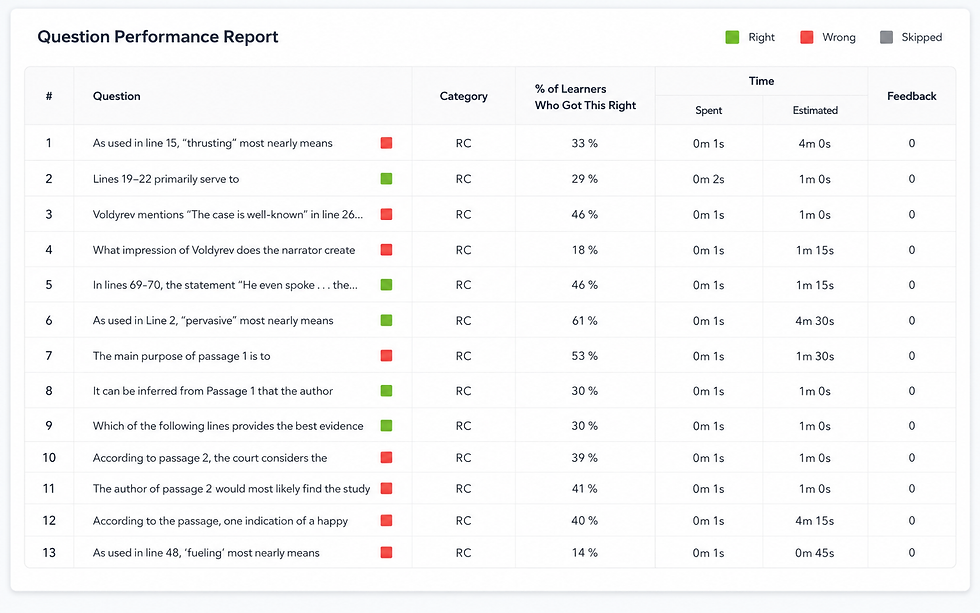Click the gray Skipped legend square
980x613 pixels.
coord(886,37)
